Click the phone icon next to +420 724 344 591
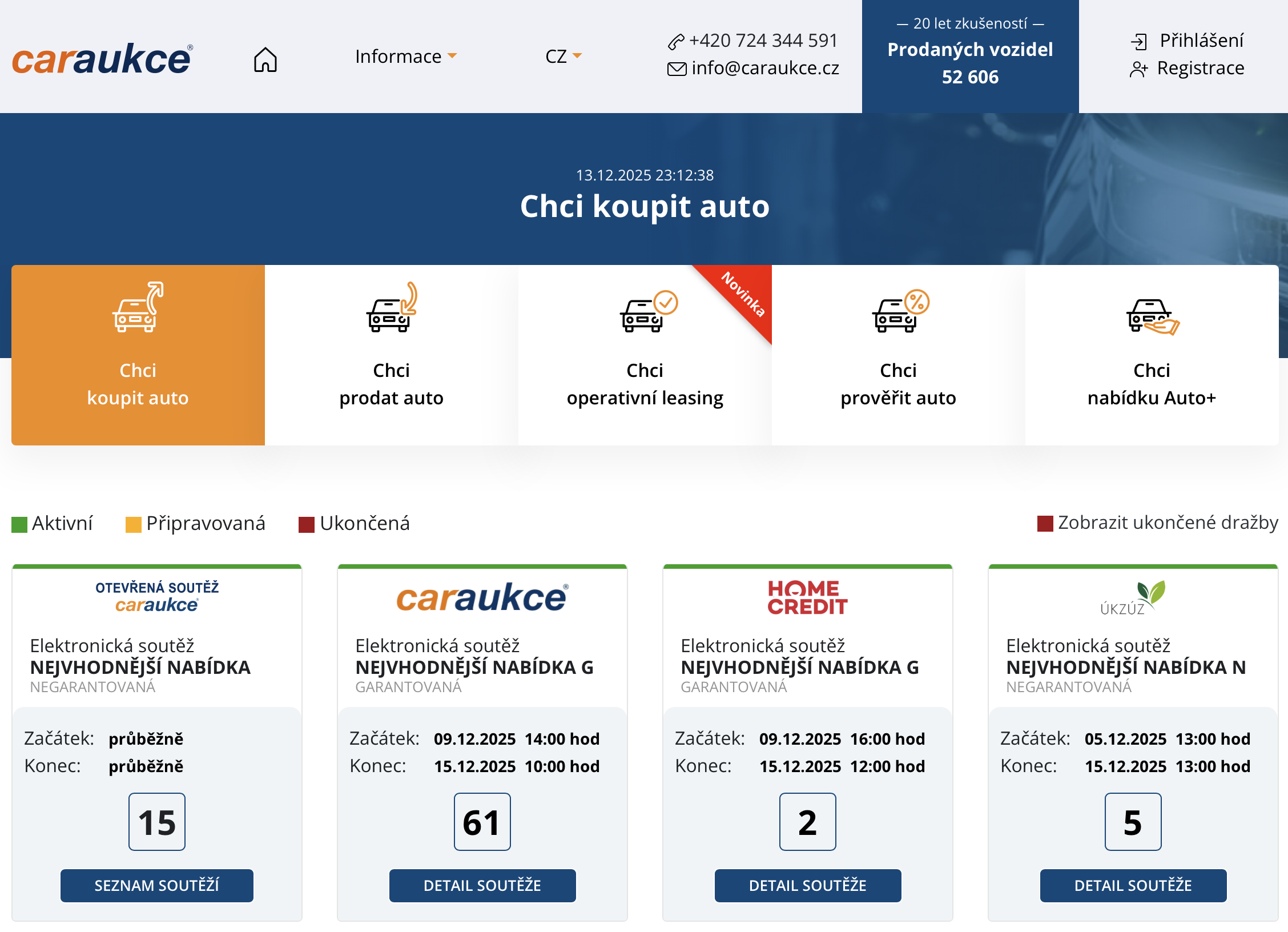The width and height of the screenshot is (1288, 932). [x=676, y=41]
